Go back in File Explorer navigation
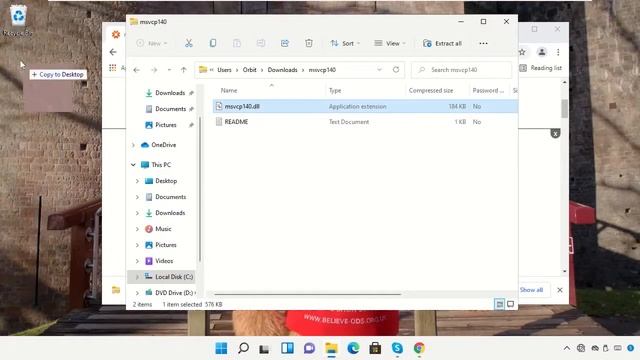 click(137, 70)
